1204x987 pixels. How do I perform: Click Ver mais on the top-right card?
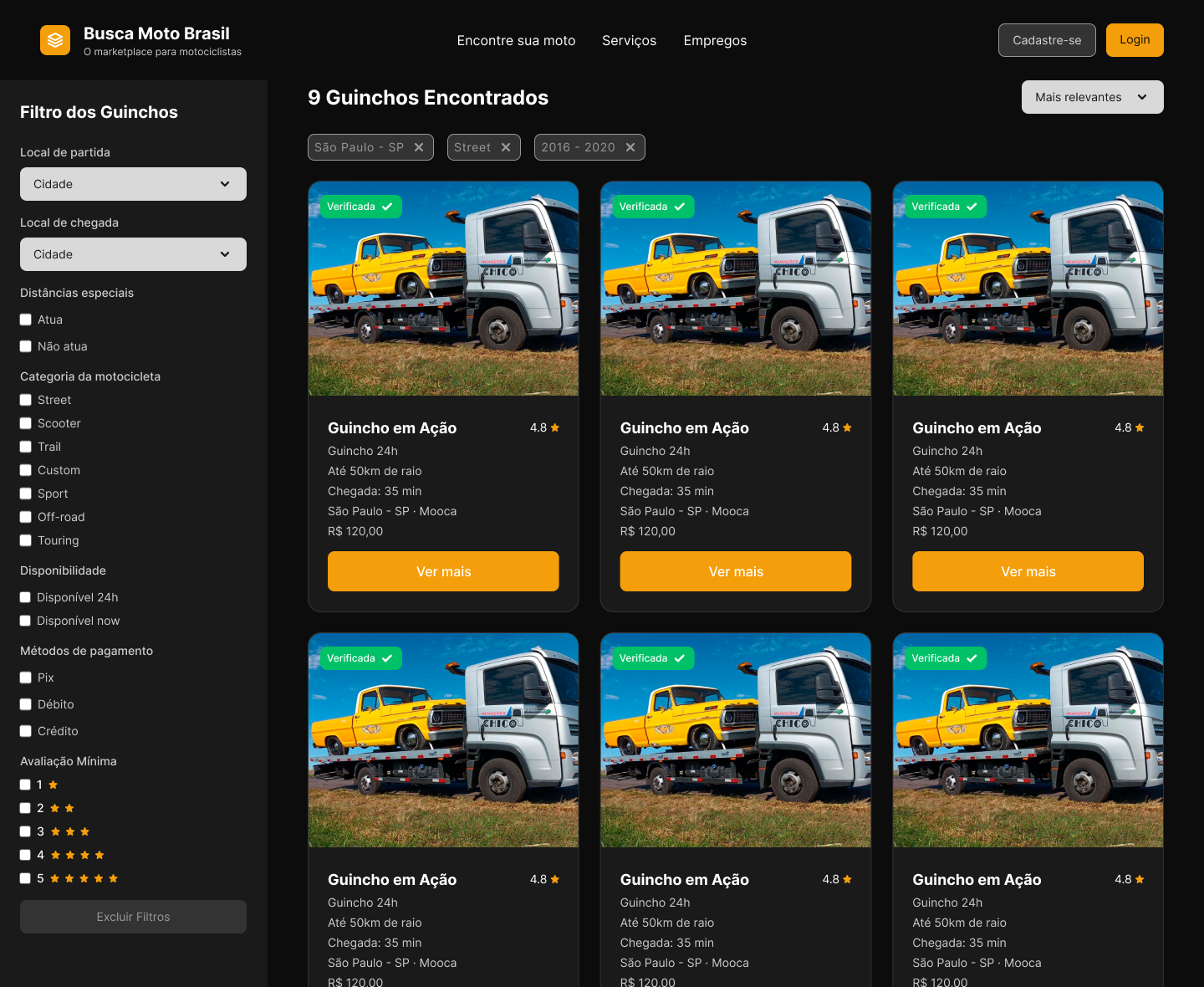[x=1028, y=571]
